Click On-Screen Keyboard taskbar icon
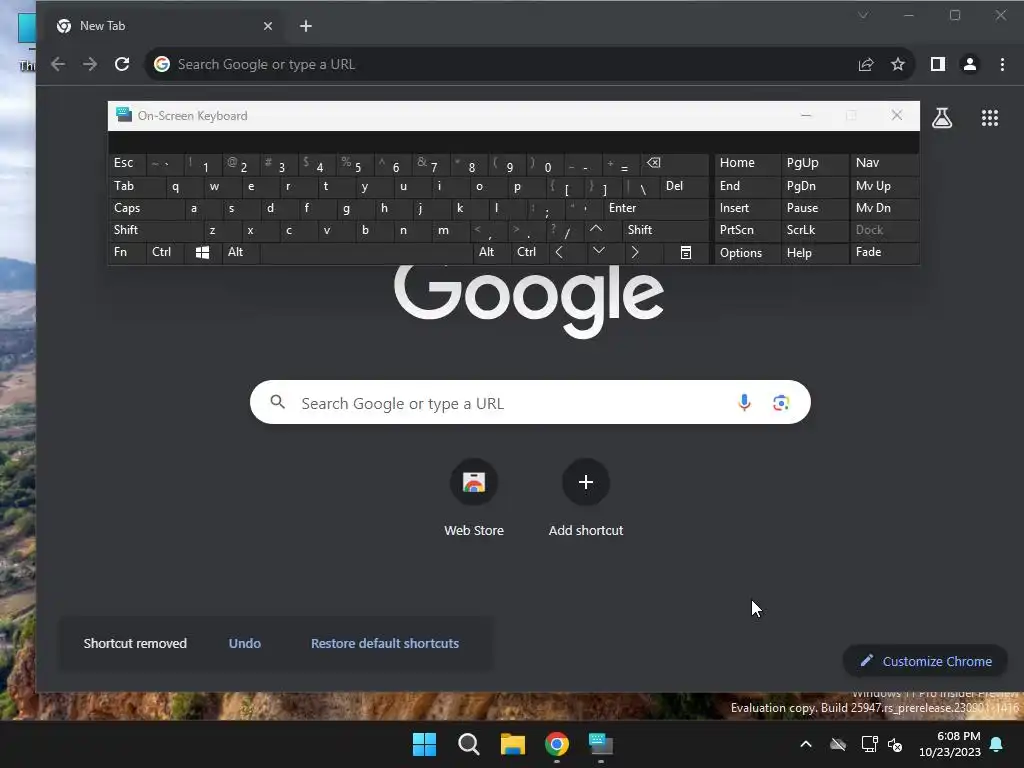This screenshot has width=1024, height=768. 601,744
